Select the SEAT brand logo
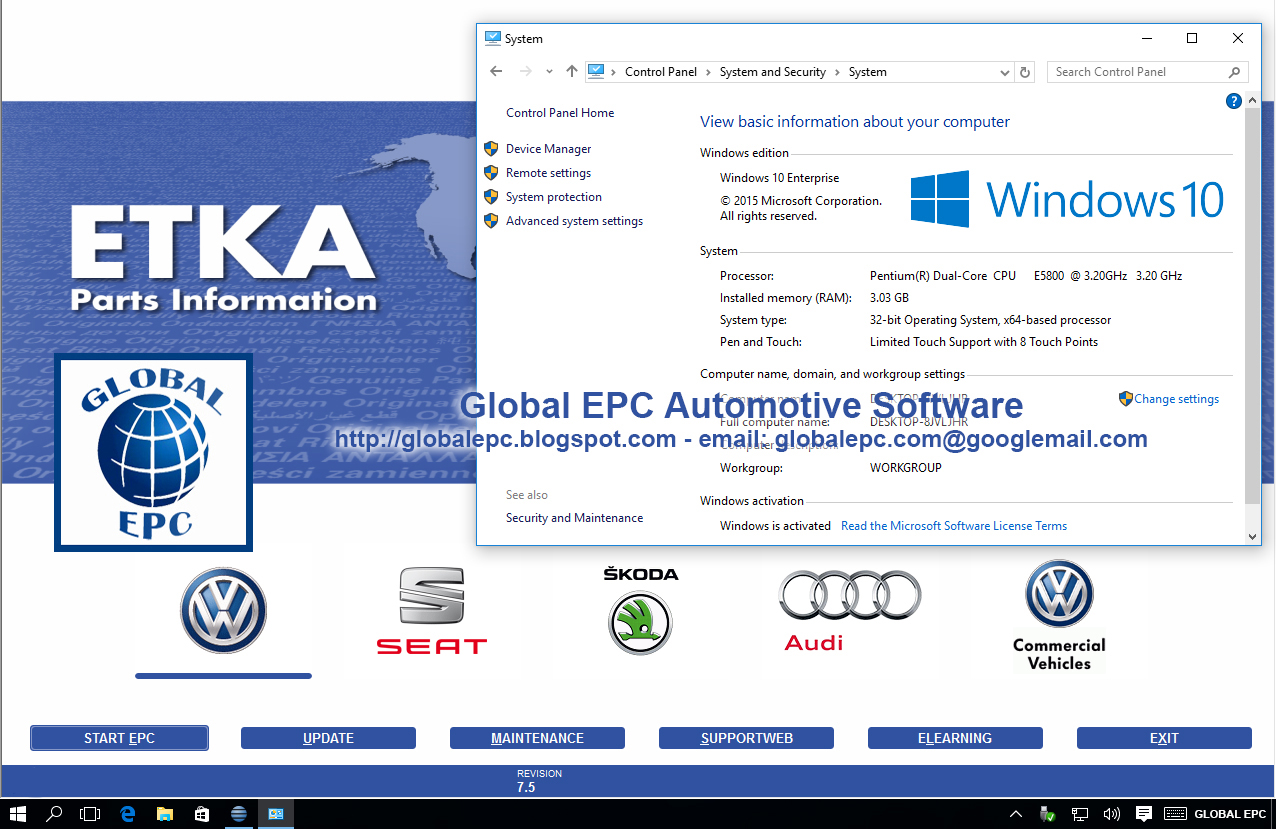The image size is (1276, 829). tap(432, 611)
